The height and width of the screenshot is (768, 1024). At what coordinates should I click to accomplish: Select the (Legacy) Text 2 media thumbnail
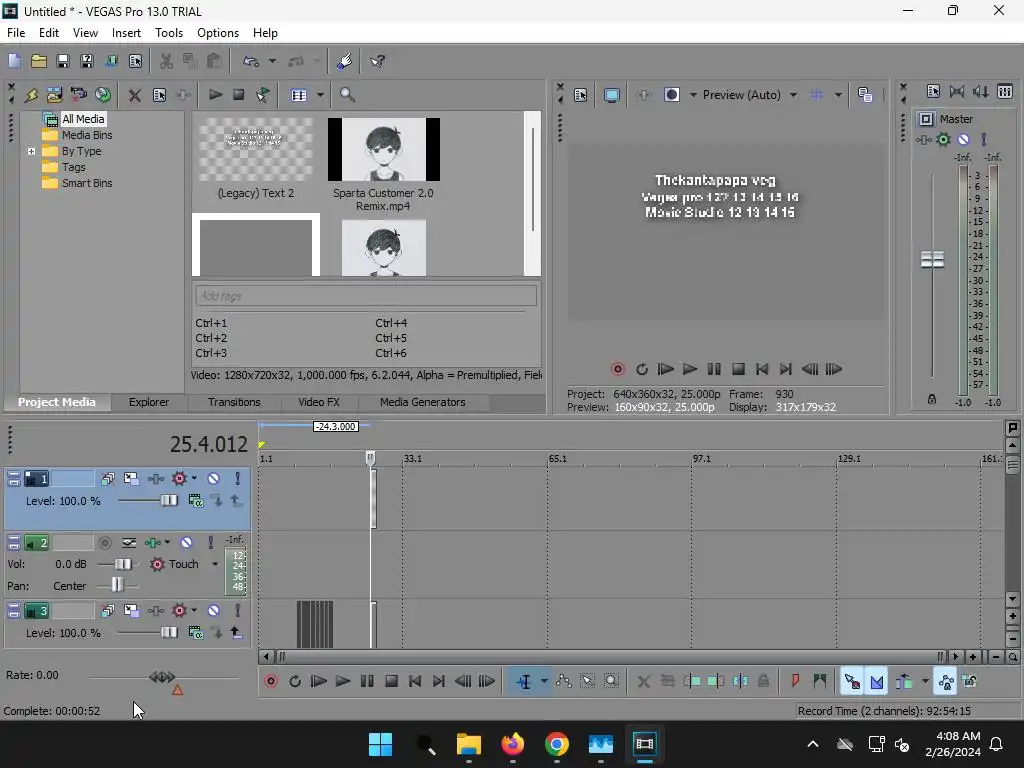coord(255,150)
